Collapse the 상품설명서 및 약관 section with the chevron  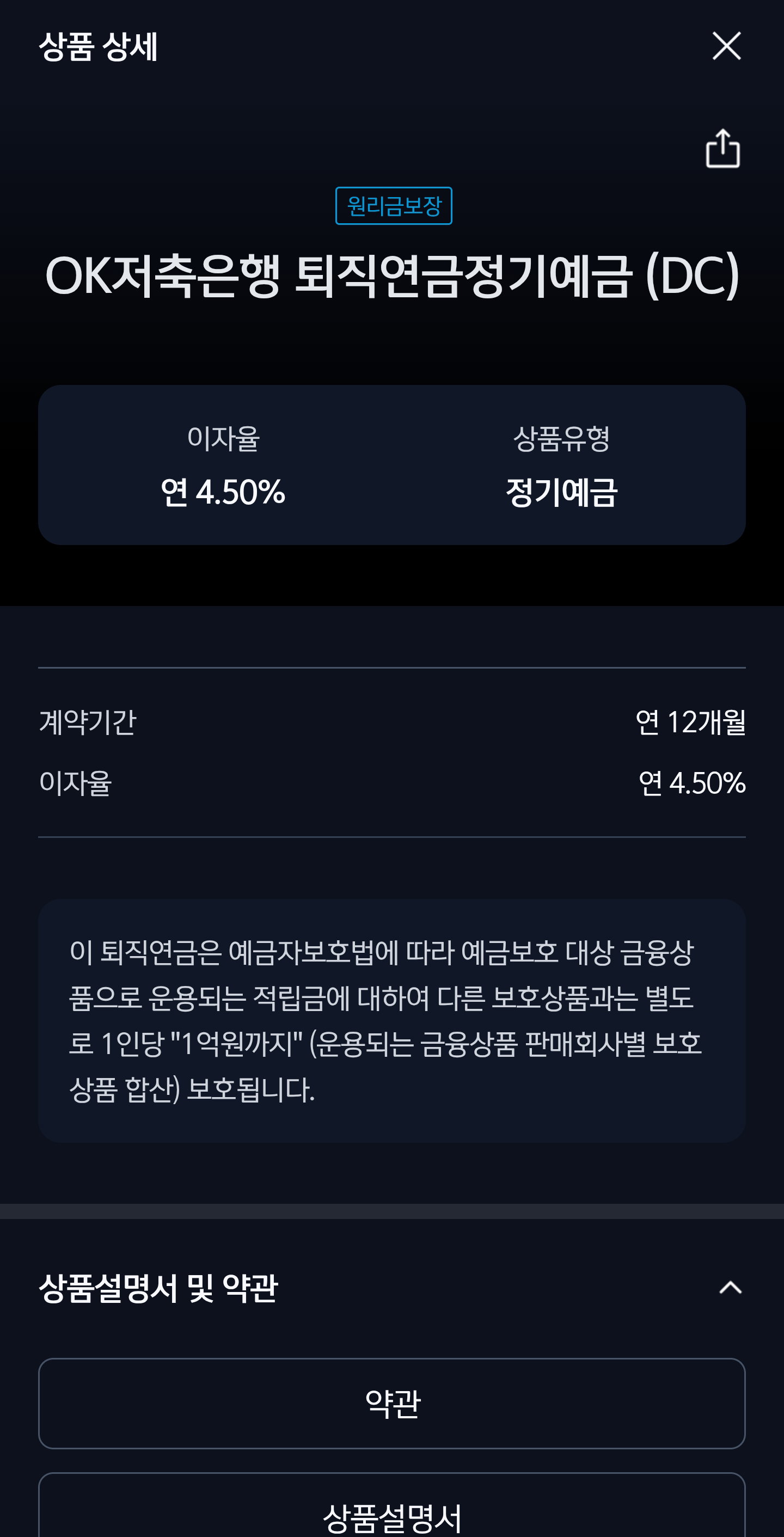pos(730,1288)
